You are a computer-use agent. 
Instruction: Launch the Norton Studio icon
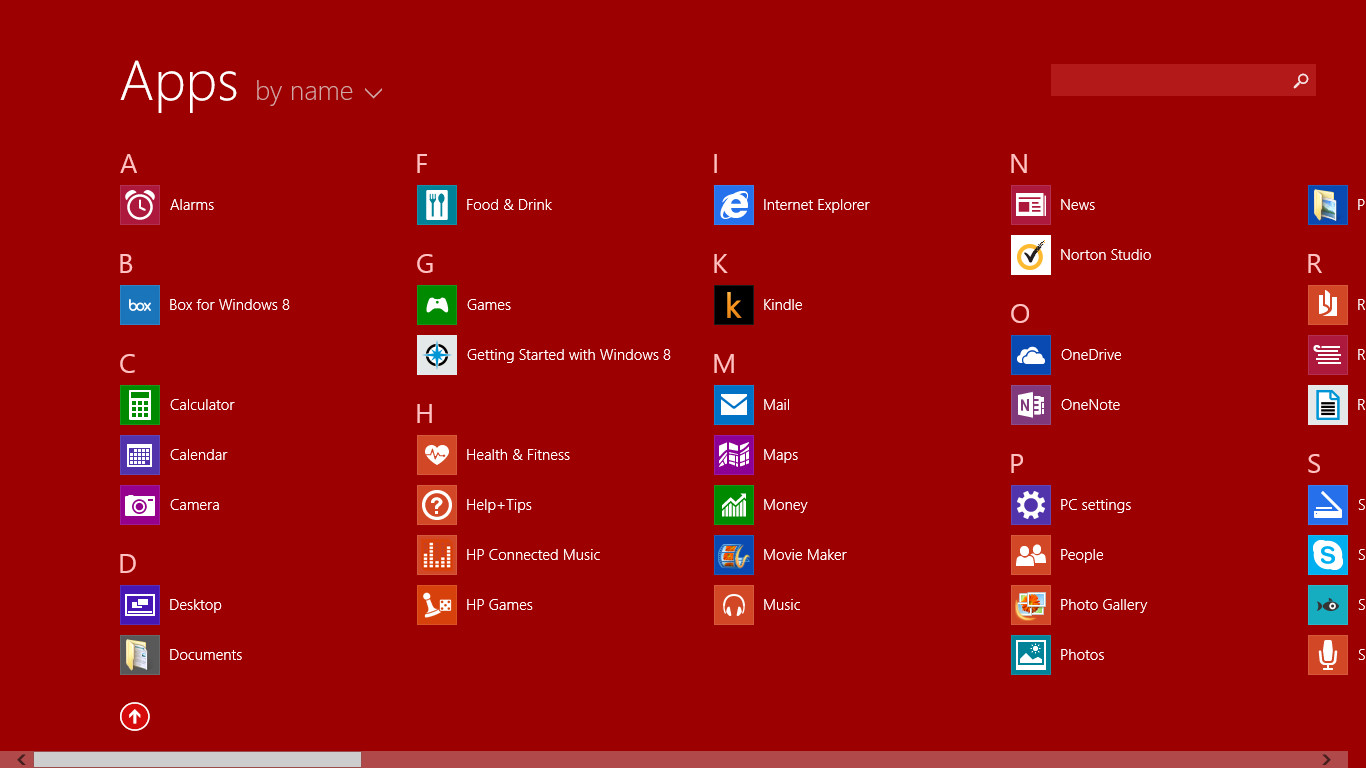pyautogui.click(x=1031, y=255)
